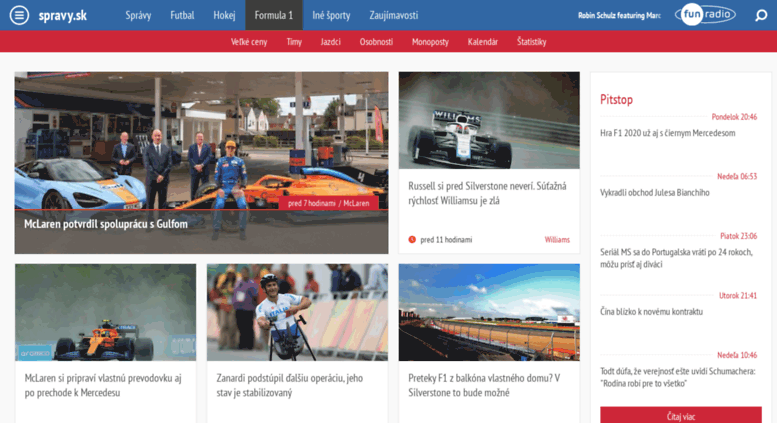The image size is (777, 423).
Task: Click the 'Utorok 21:41' timestamp
Action: click(738, 296)
